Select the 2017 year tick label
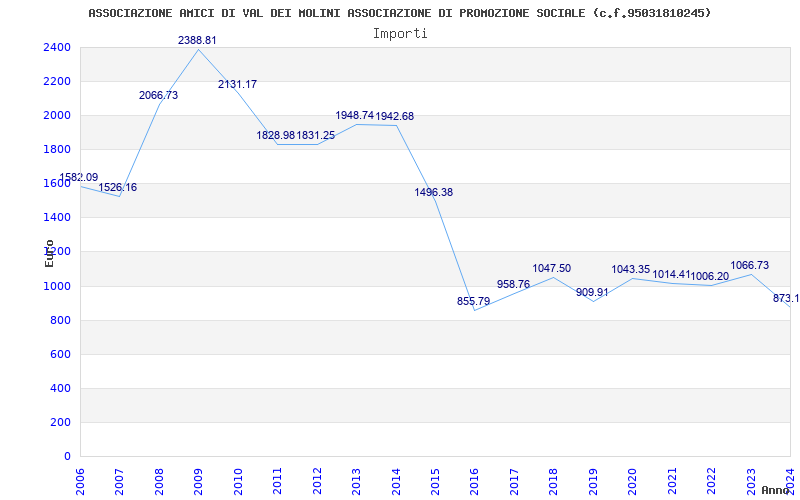The height and width of the screenshot is (500, 800). [514, 481]
